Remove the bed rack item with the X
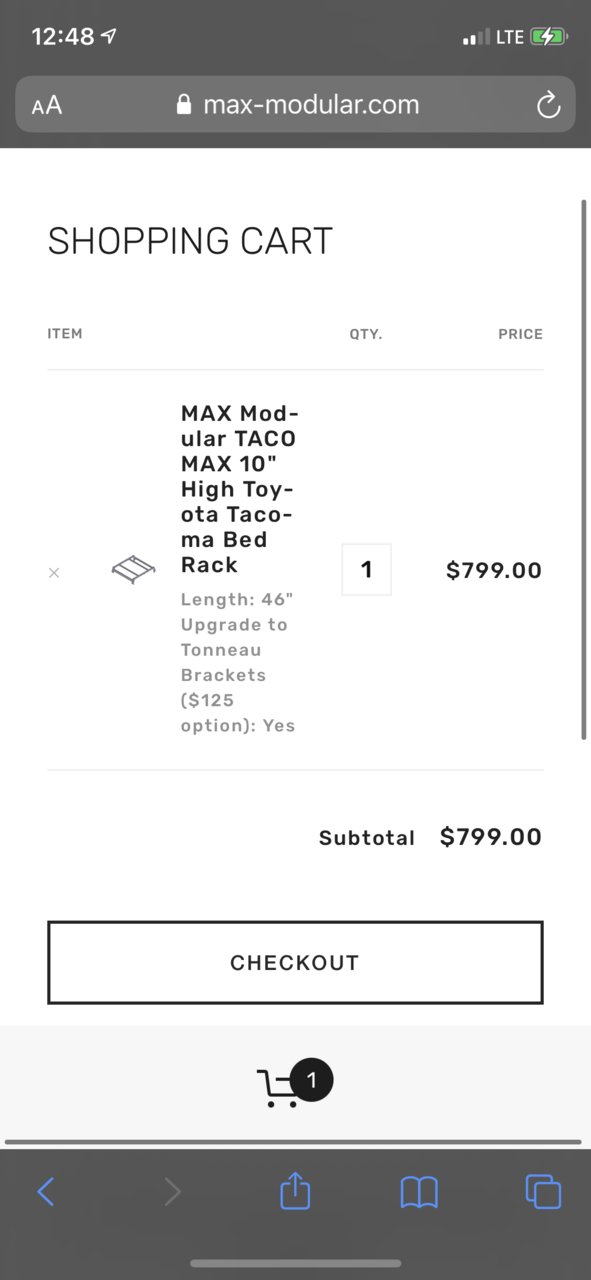Viewport: 591px width, 1280px height. pyautogui.click(x=54, y=572)
